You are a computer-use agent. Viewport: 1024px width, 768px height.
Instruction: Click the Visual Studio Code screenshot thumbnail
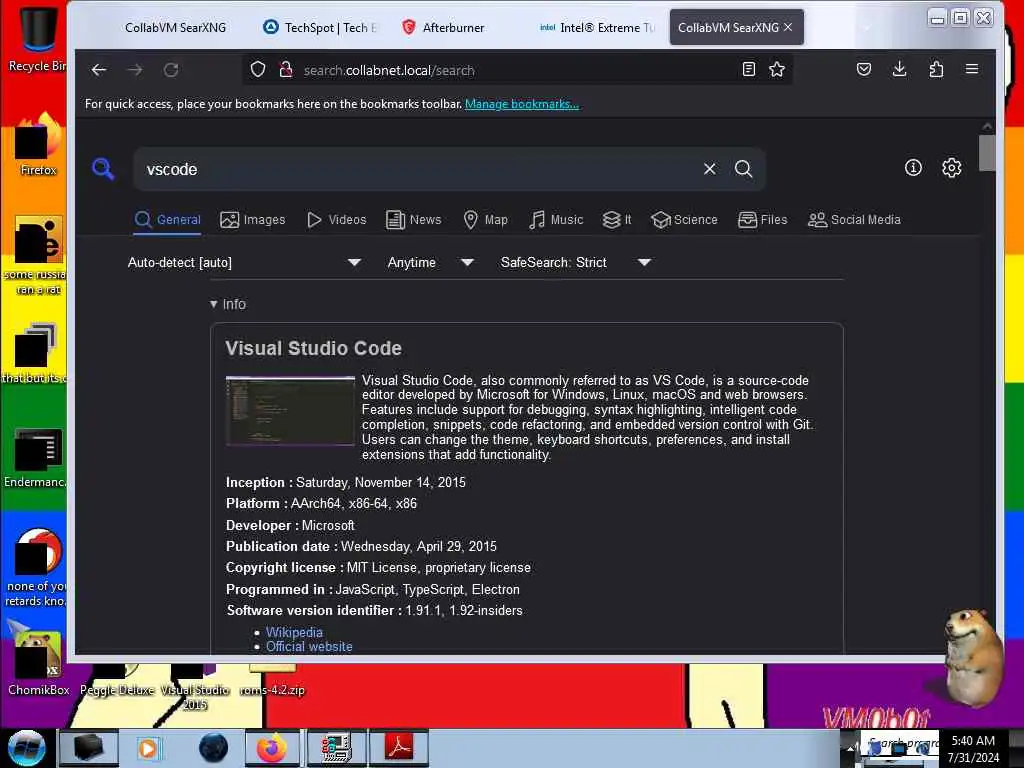[290, 411]
